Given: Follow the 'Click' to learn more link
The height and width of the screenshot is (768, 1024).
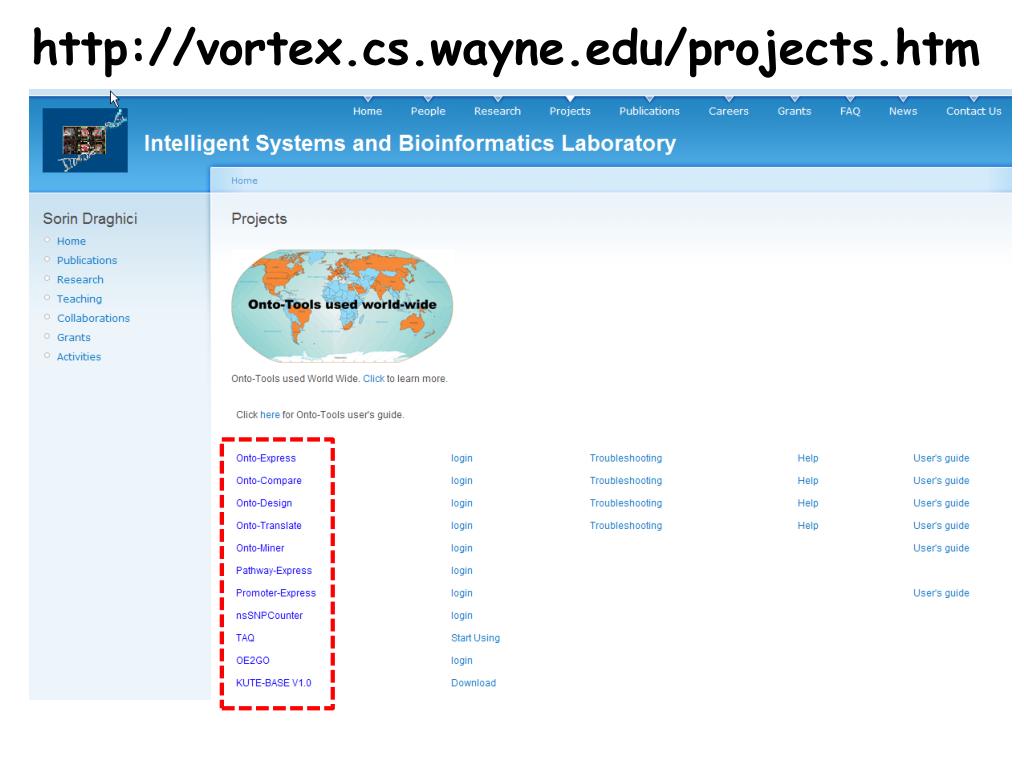Looking at the screenshot, I should 374,379.
